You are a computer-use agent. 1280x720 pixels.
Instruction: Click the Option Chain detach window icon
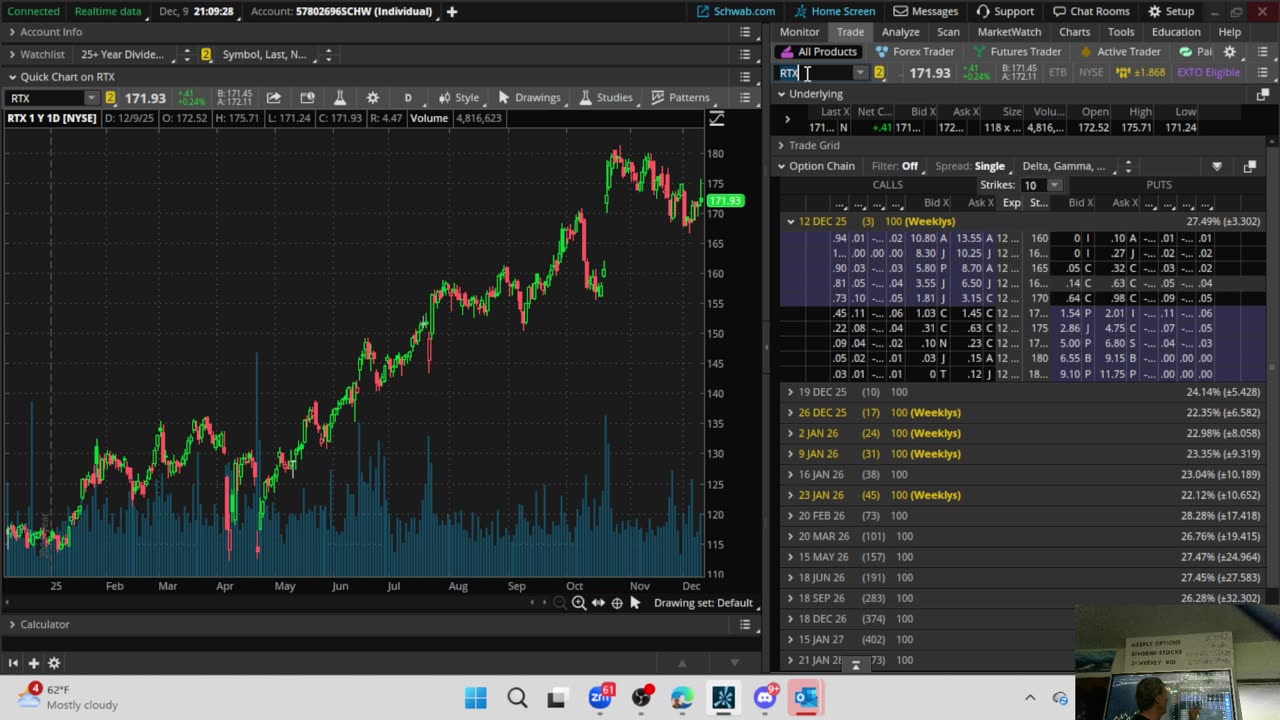click(1249, 166)
